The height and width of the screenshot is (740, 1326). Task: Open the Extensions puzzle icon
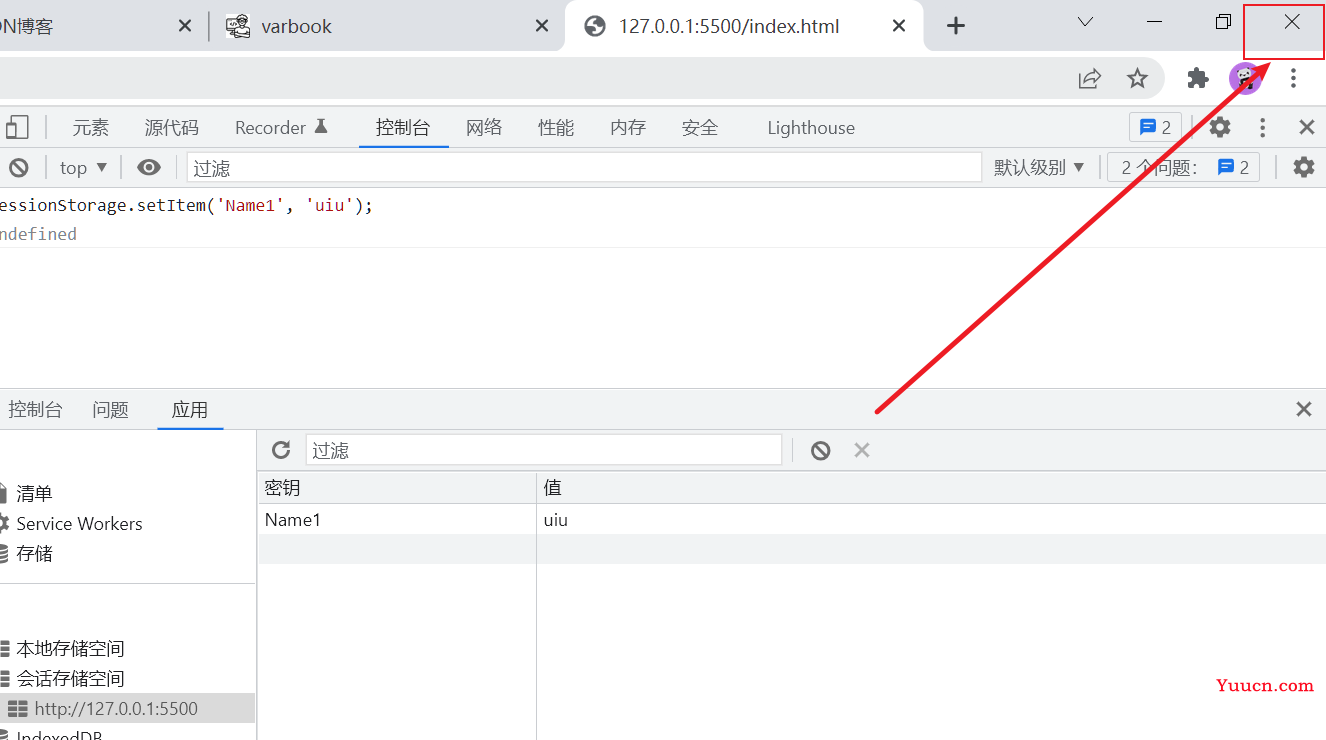click(1197, 78)
